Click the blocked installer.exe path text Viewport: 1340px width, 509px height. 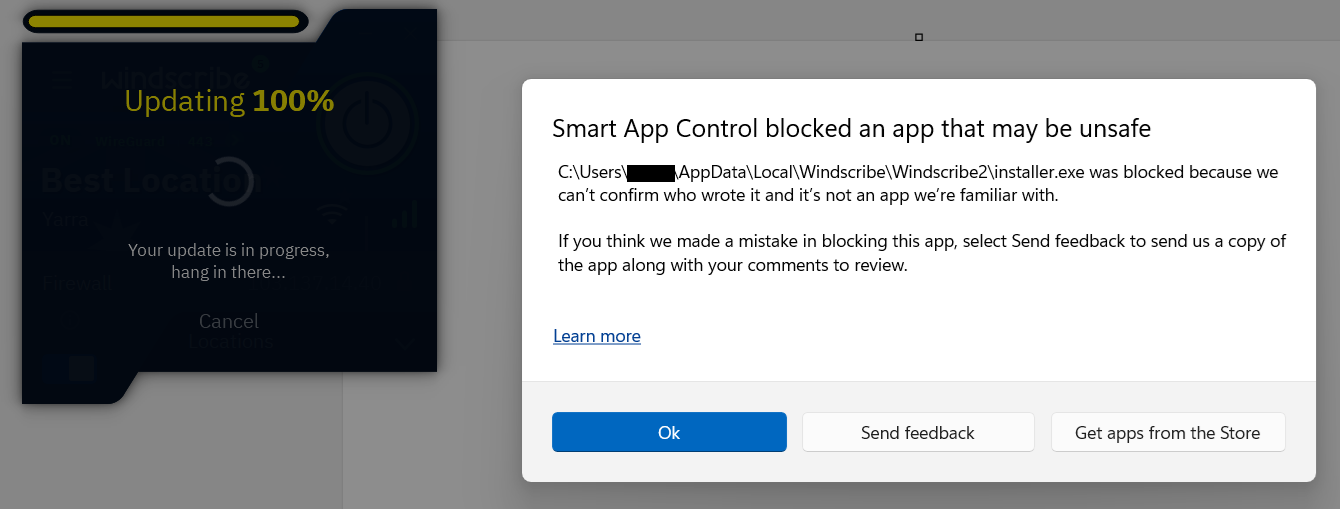pos(917,172)
